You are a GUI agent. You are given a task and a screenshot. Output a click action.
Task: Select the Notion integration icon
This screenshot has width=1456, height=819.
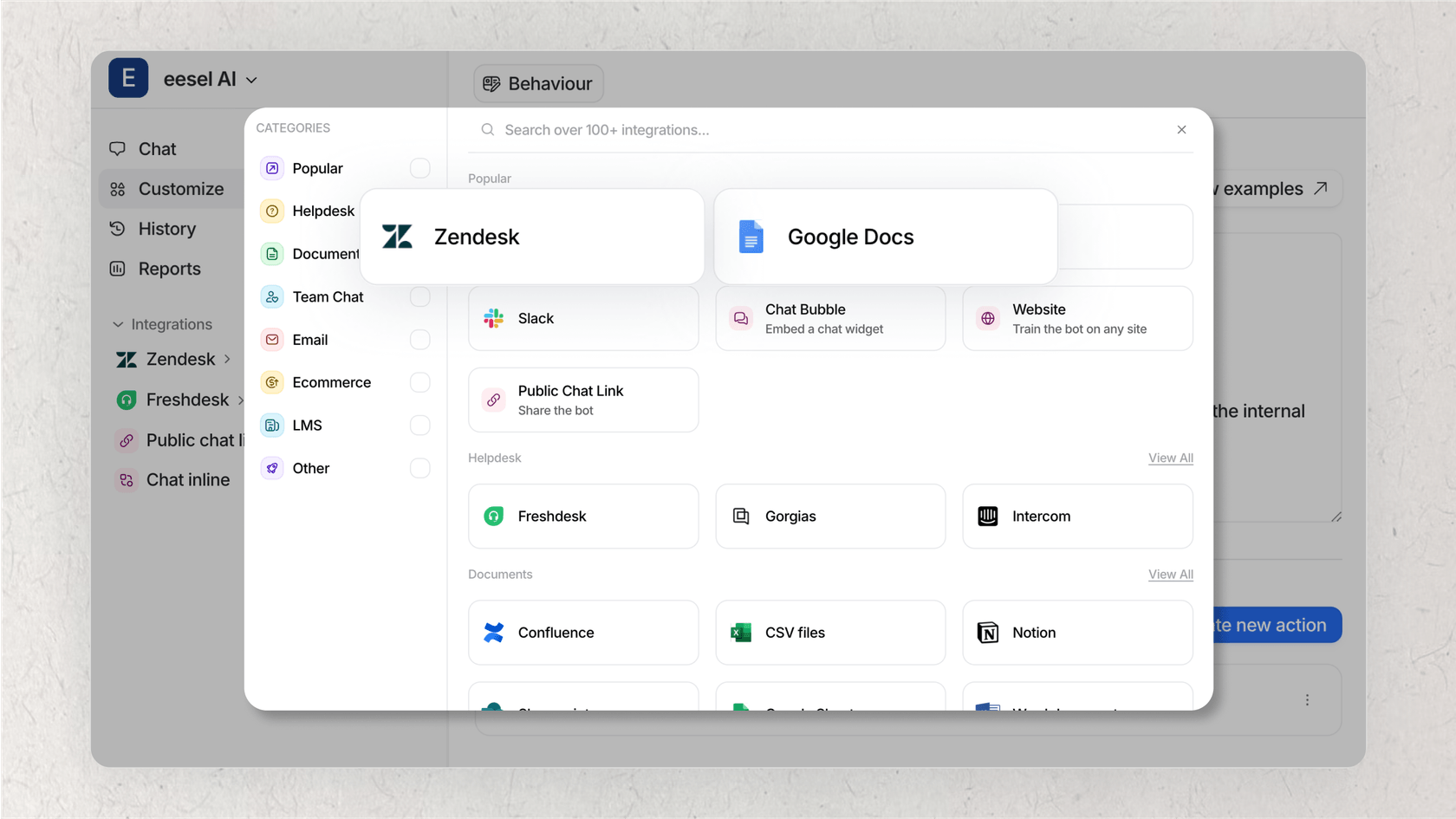click(x=988, y=633)
